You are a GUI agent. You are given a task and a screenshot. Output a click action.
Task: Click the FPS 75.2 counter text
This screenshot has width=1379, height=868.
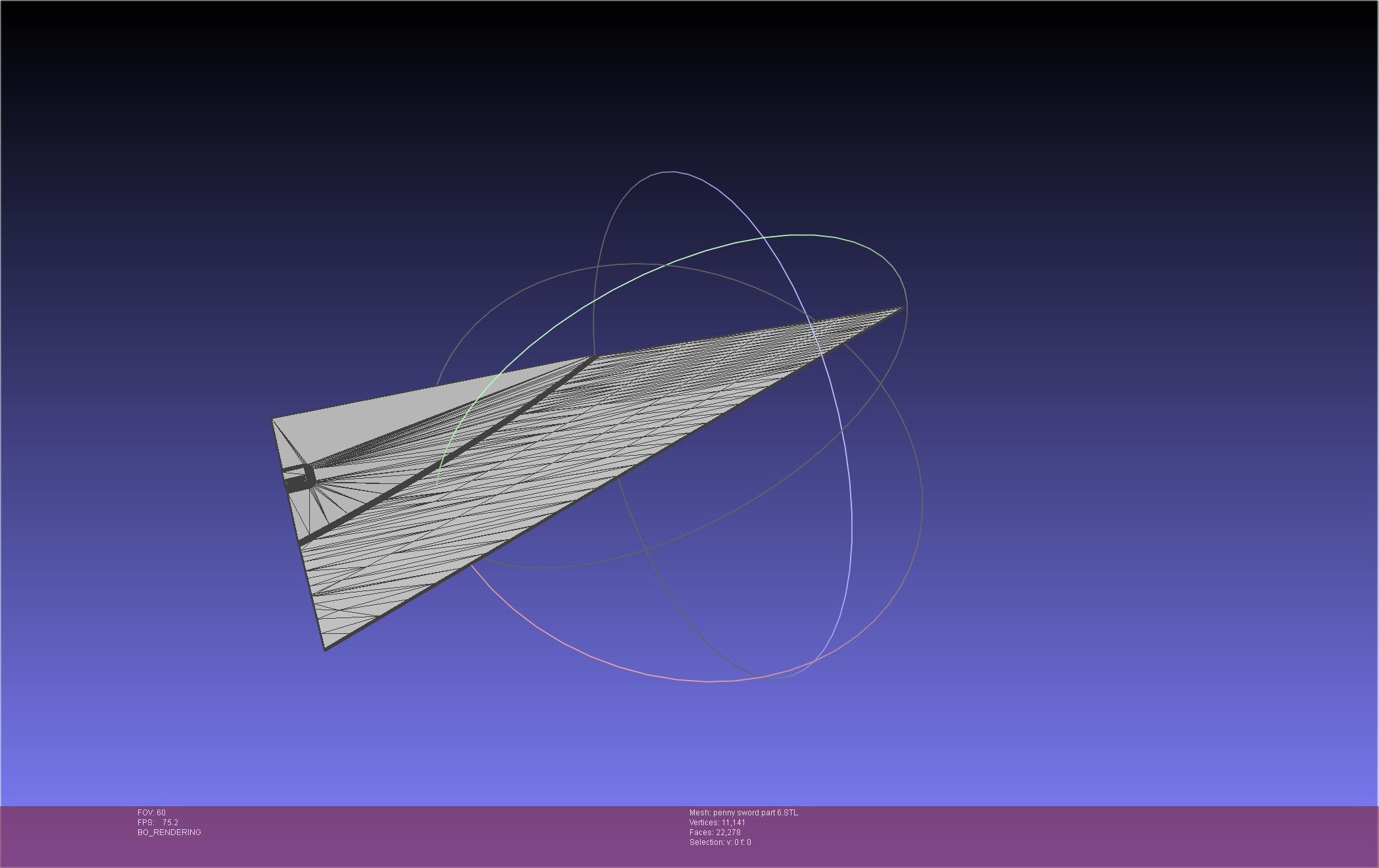[158, 823]
